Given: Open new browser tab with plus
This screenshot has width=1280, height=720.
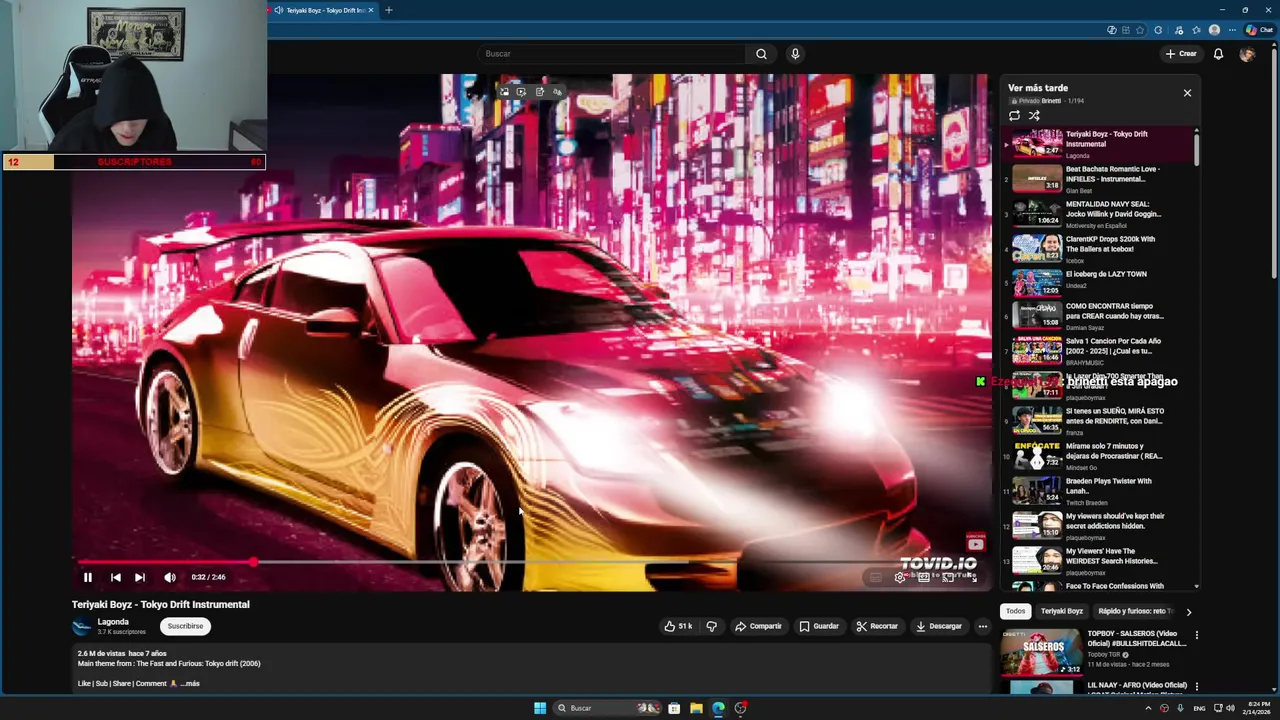Looking at the screenshot, I should pos(389,10).
